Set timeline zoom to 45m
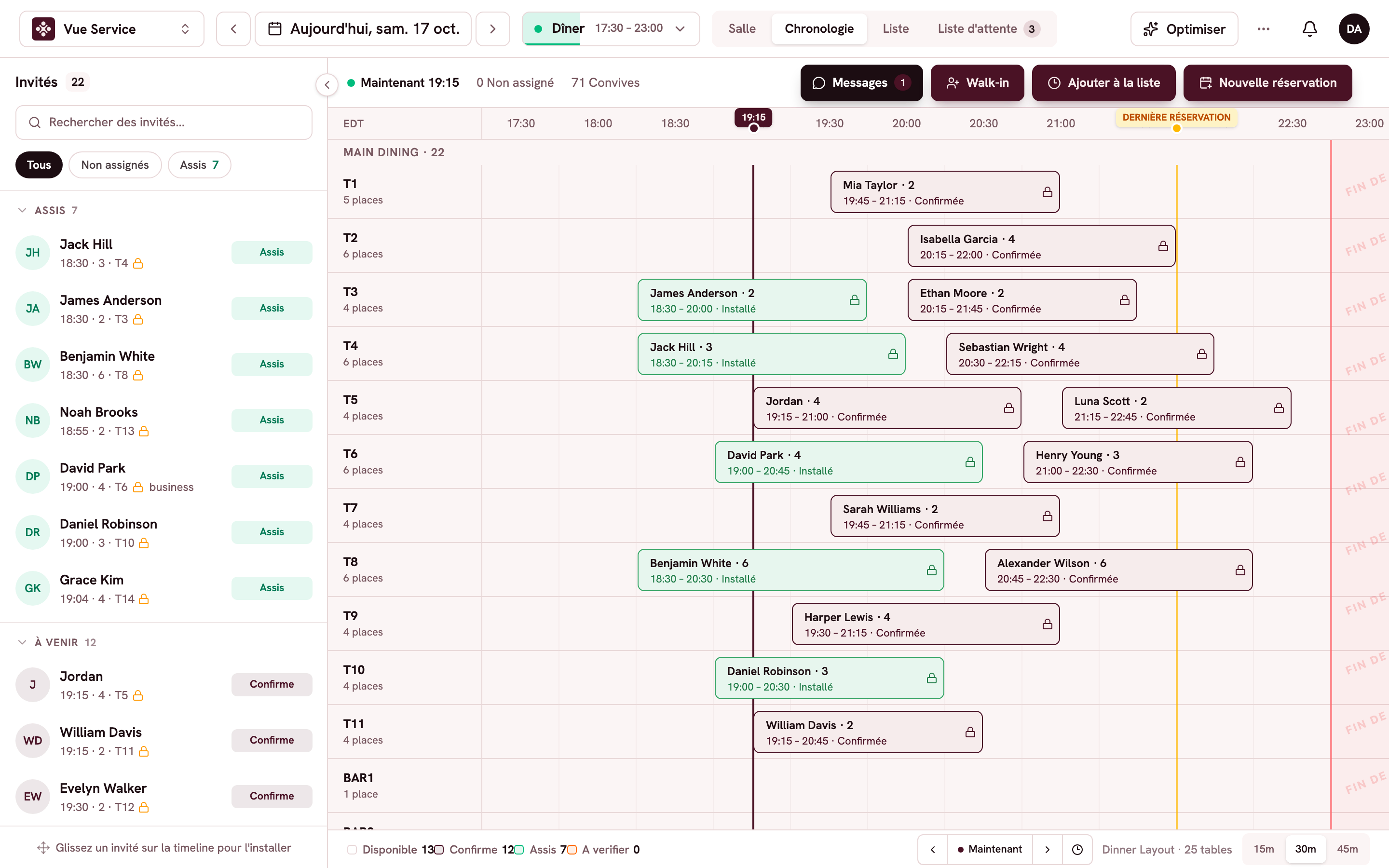 pyautogui.click(x=1347, y=849)
